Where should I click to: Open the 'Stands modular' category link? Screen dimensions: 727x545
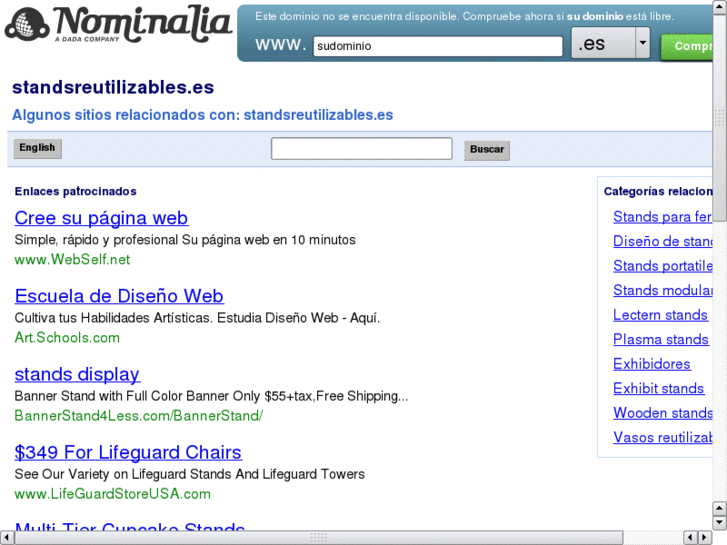[x=662, y=290]
